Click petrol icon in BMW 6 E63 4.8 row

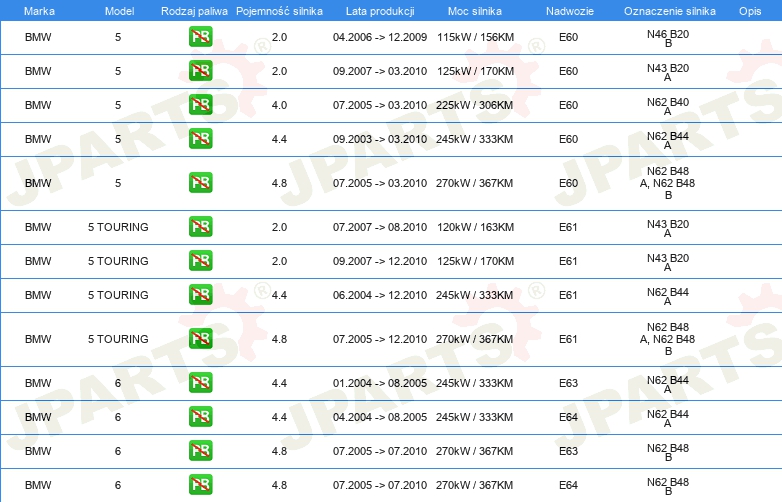click(200, 451)
